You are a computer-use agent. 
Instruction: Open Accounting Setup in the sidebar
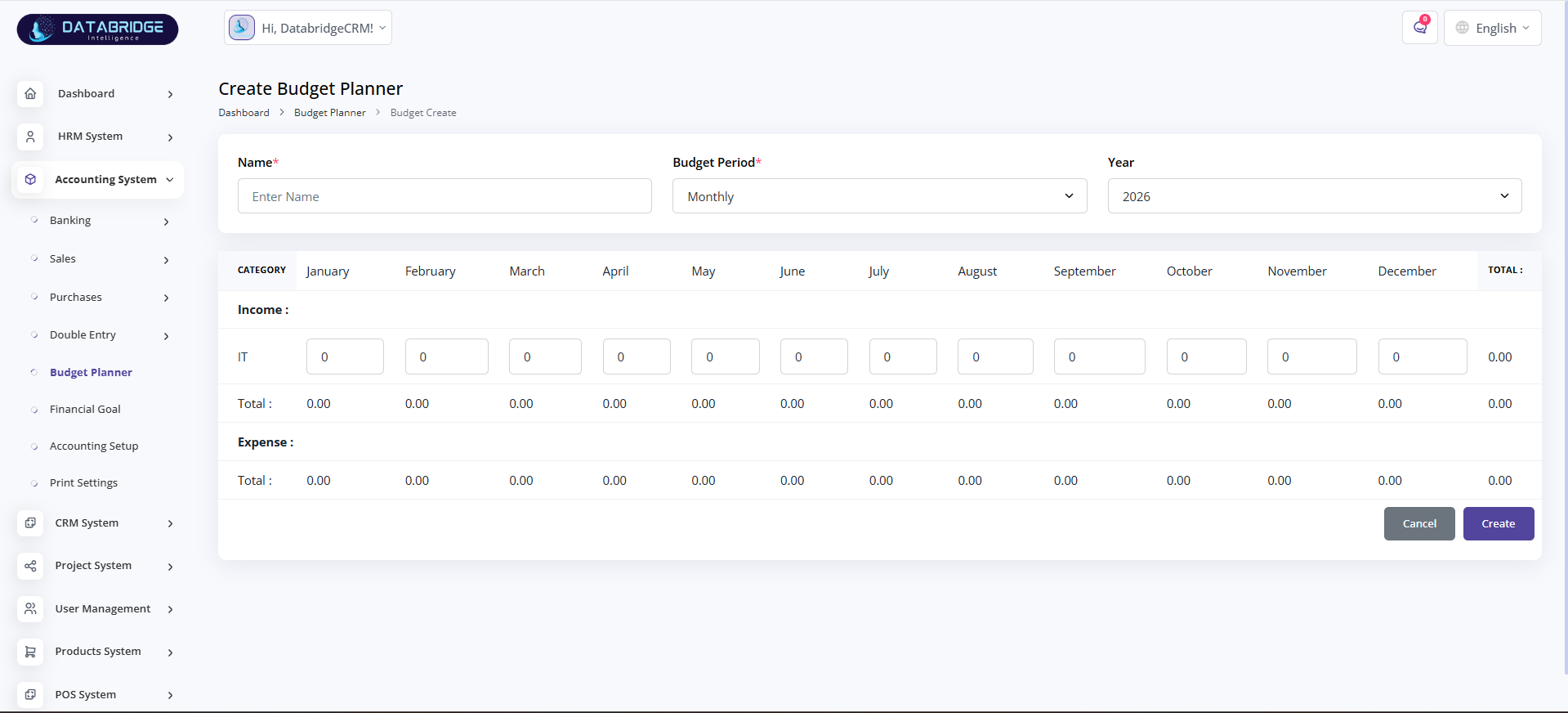(x=94, y=446)
